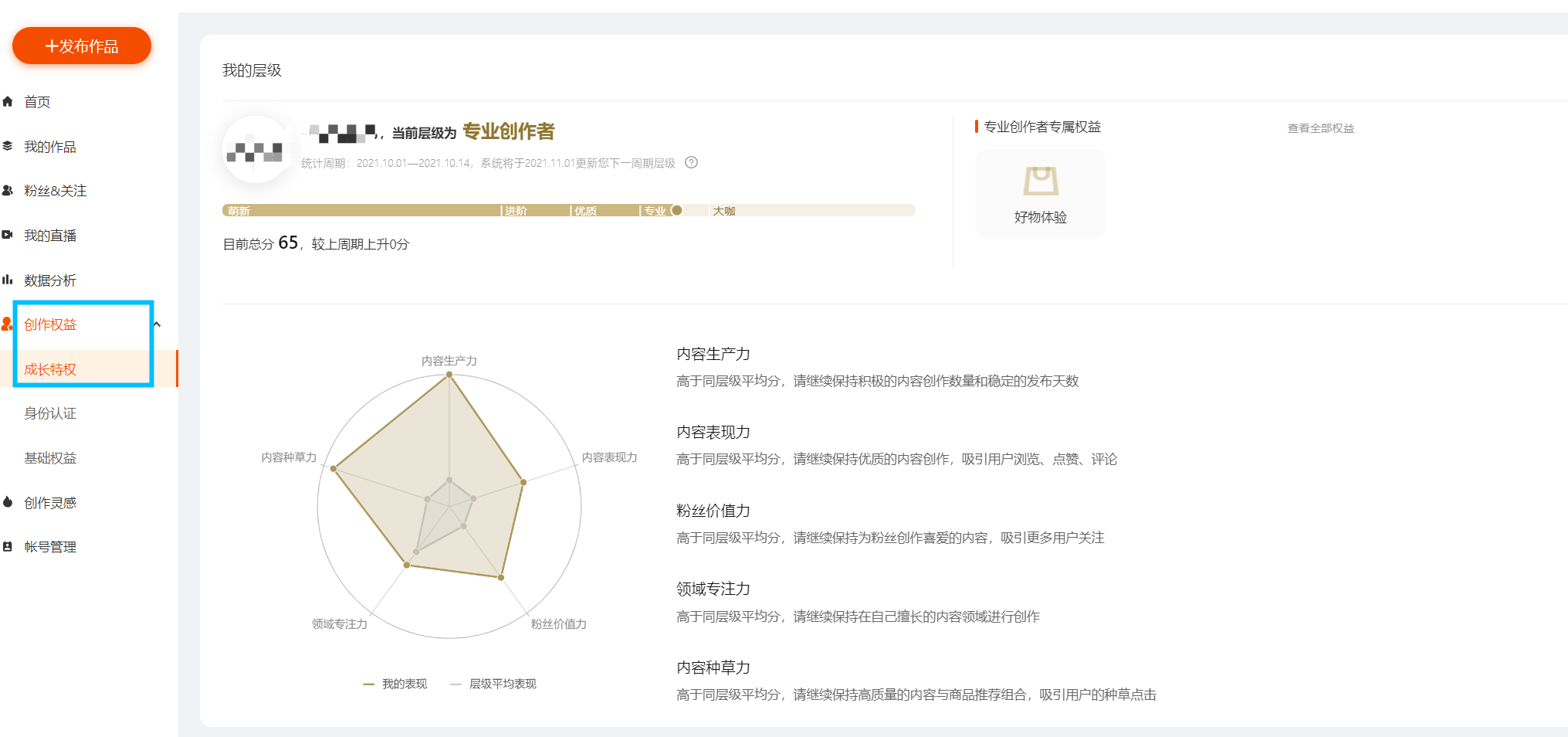Click the account icon beside 帐号管理
Screen dimensions: 1568x737
point(8,547)
